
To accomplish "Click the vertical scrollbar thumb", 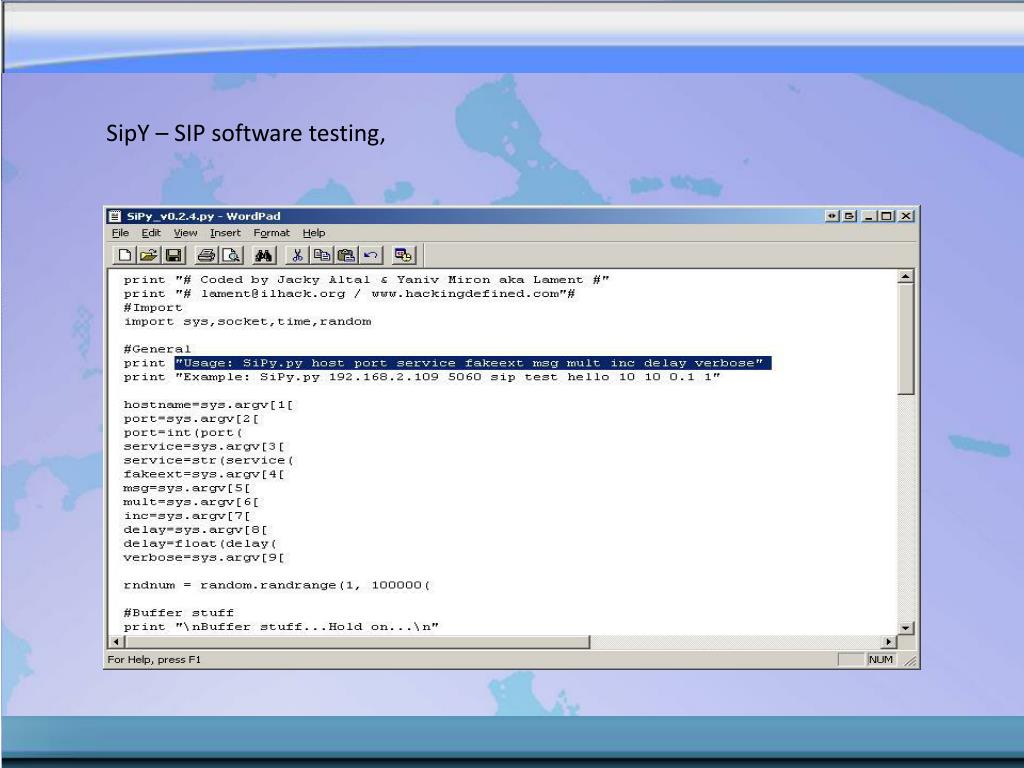I will (905, 339).
